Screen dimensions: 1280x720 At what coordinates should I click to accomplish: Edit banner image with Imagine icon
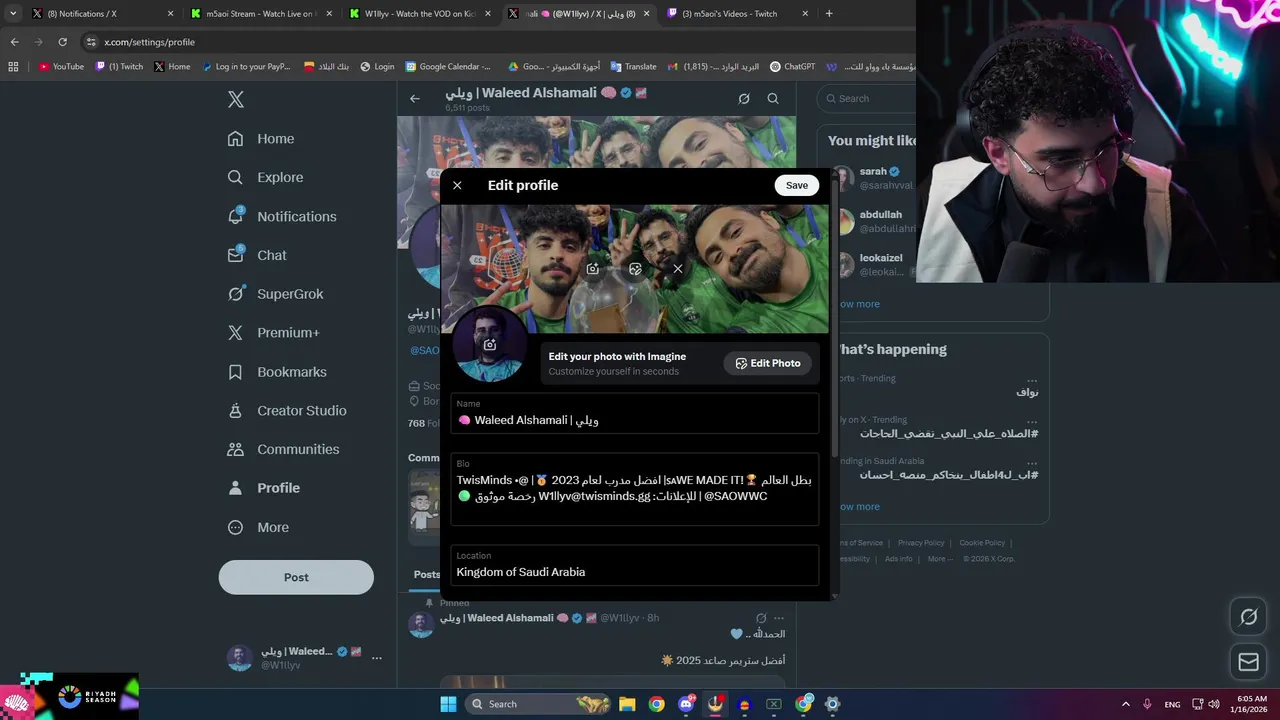pos(635,269)
